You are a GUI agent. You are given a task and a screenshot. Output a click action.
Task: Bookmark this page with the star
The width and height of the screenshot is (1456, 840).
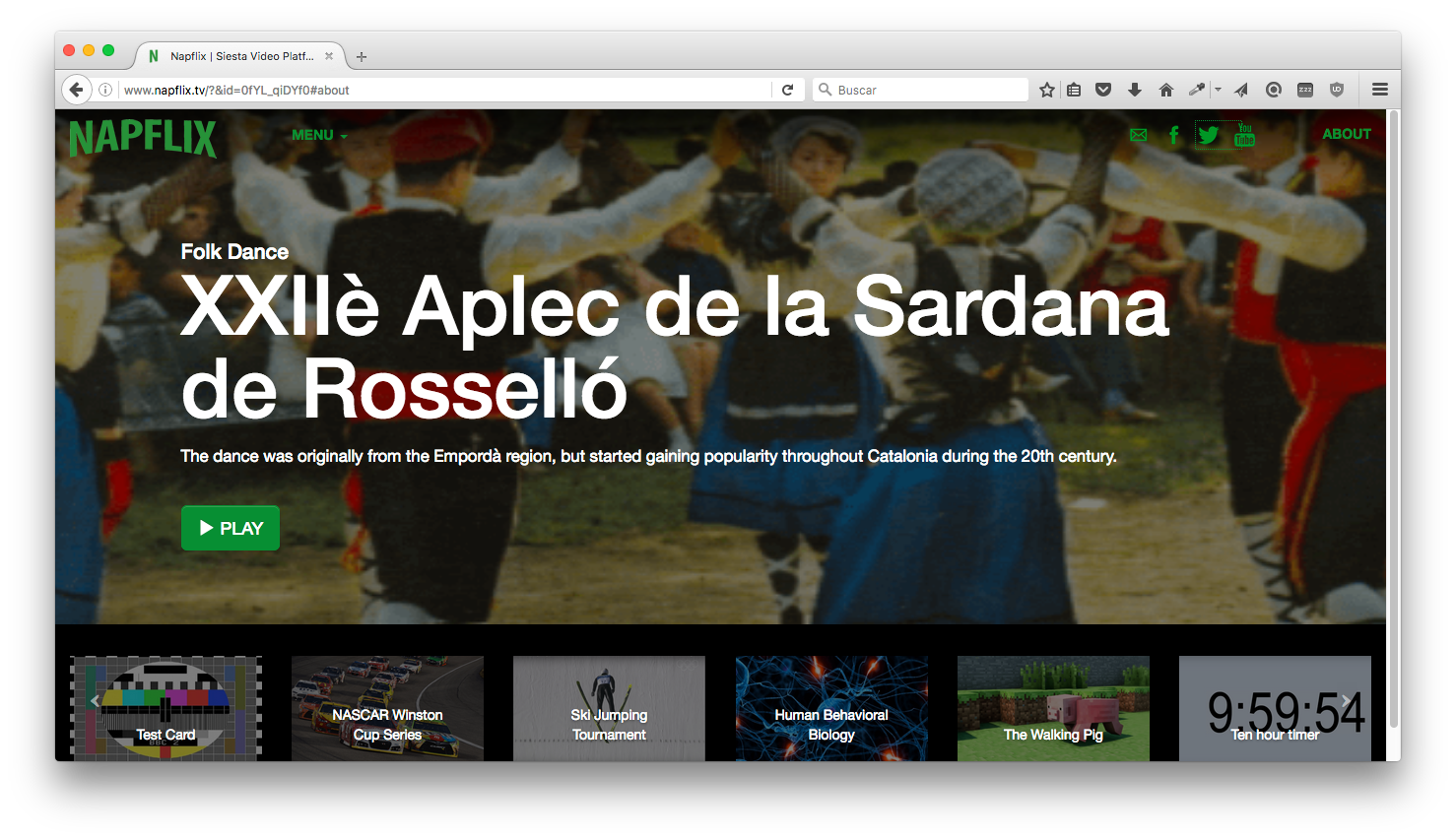(1047, 90)
